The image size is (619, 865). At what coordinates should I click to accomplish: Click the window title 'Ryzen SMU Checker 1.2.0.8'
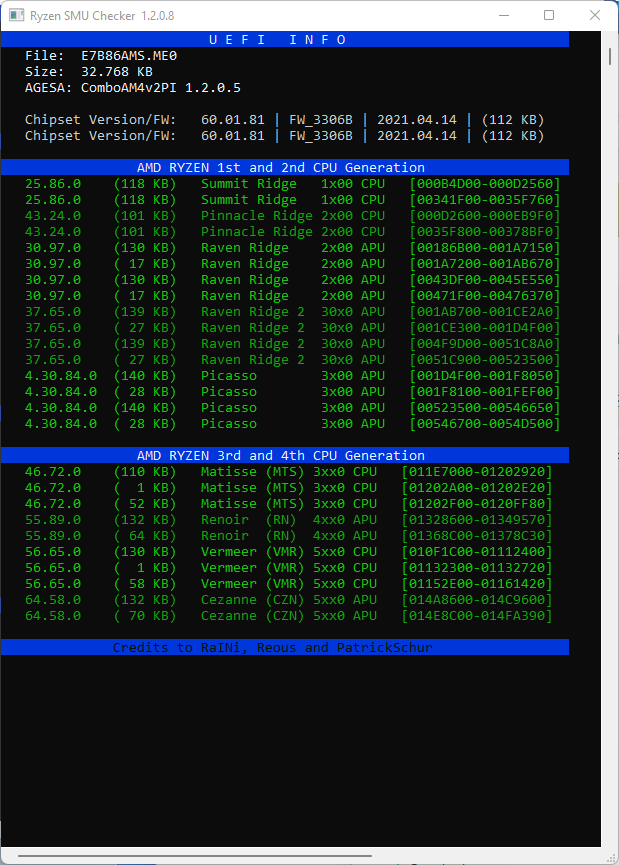(x=102, y=15)
